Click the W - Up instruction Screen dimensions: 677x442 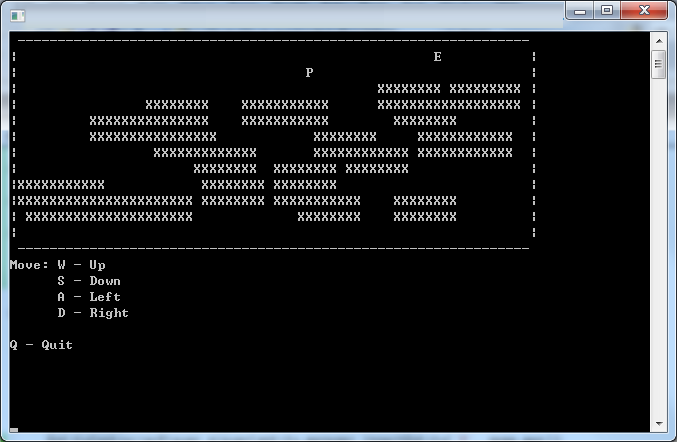coord(81,265)
